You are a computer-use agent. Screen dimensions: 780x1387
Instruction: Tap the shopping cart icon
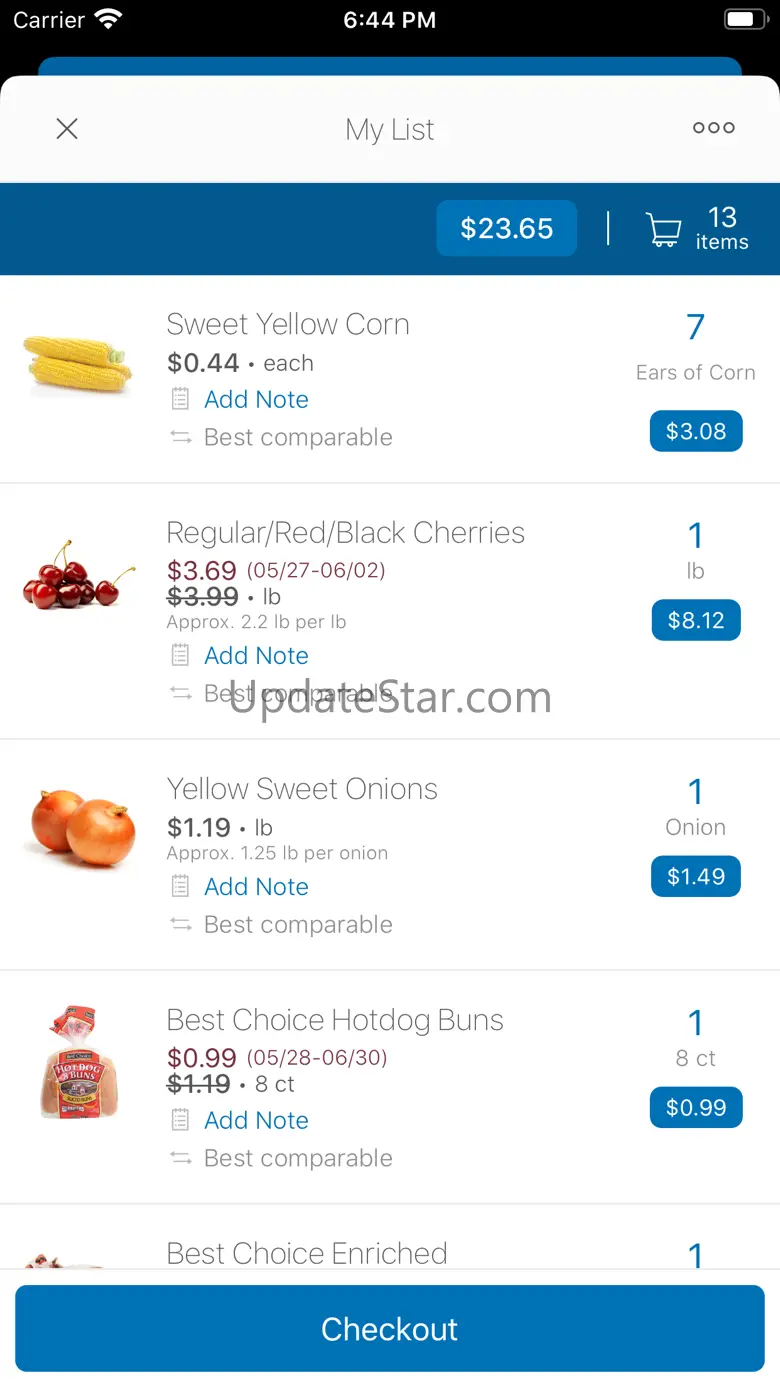[663, 229]
